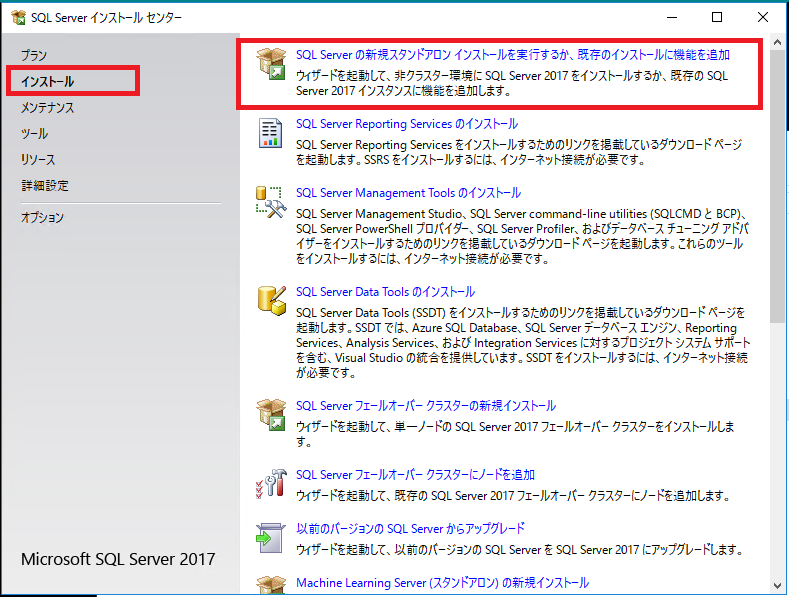Image resolution: width=789 pixels, height=597 pixels.
Task: Click the vertical scrollbar thumb
Action: pos(777,187)
